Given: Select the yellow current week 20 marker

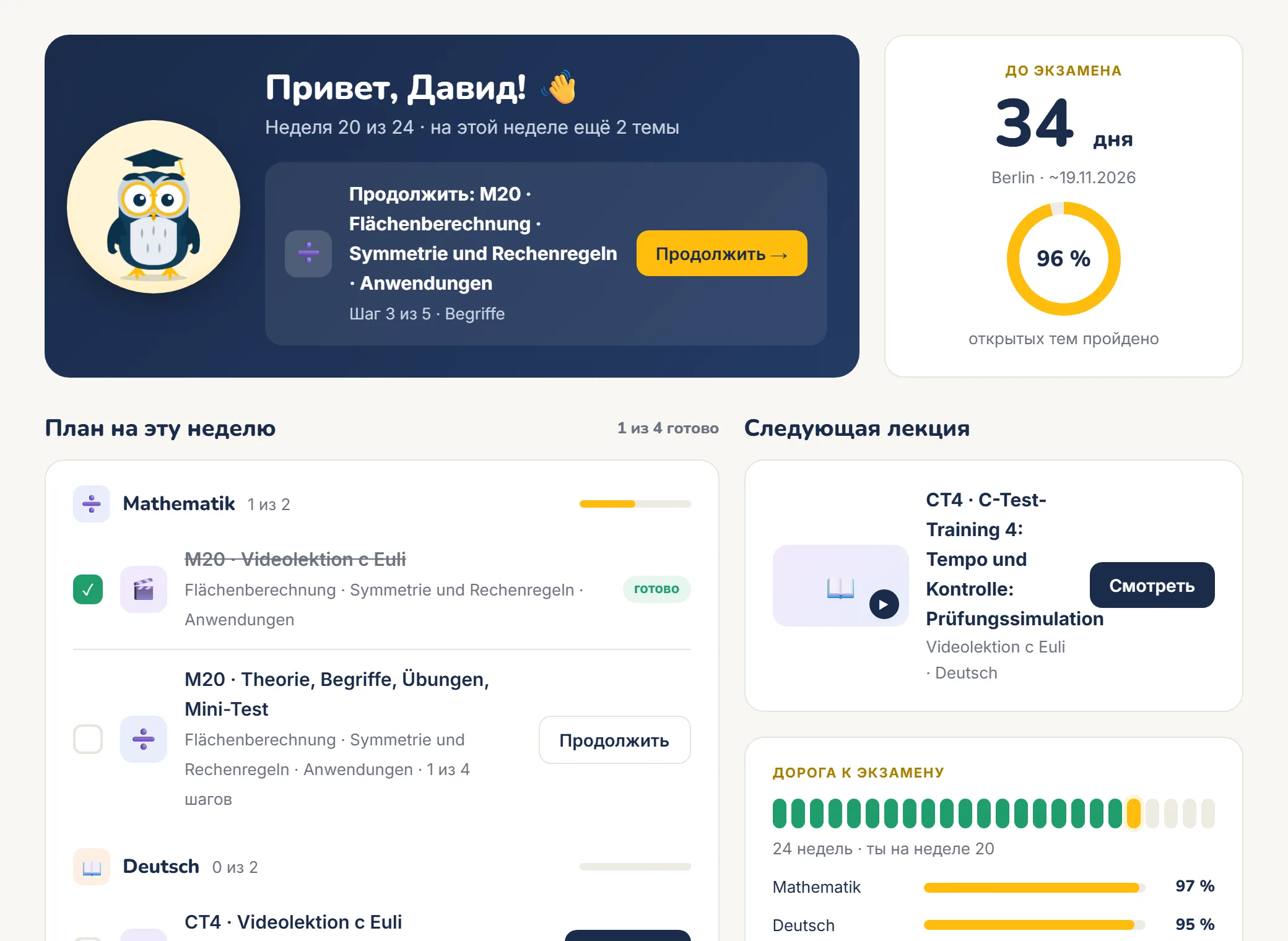Looking at the screenshot, I should tap(1134, 813).
